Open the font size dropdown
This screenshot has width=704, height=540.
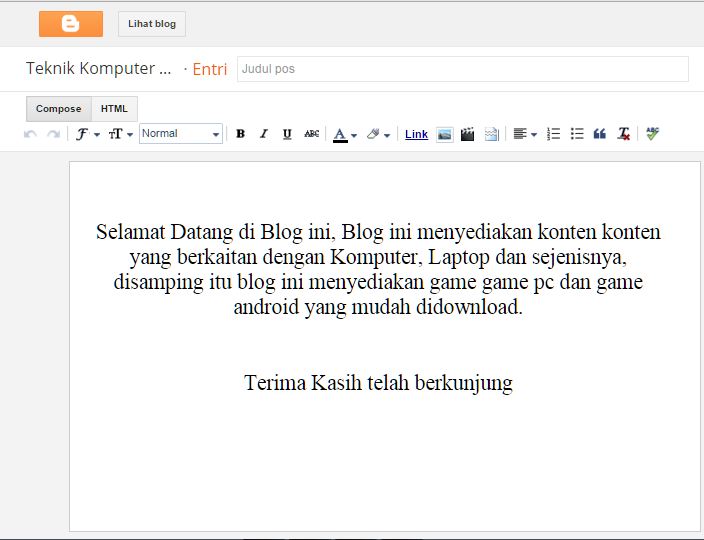(120, 134)
